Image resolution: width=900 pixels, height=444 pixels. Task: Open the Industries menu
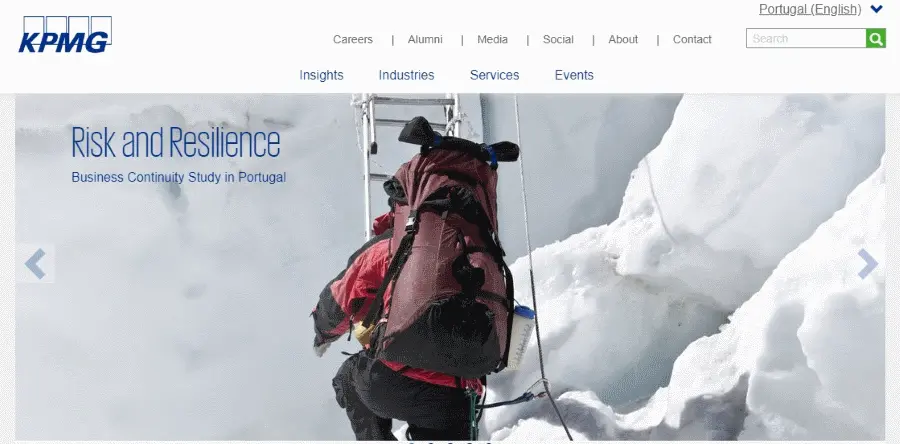click(406, 75)
